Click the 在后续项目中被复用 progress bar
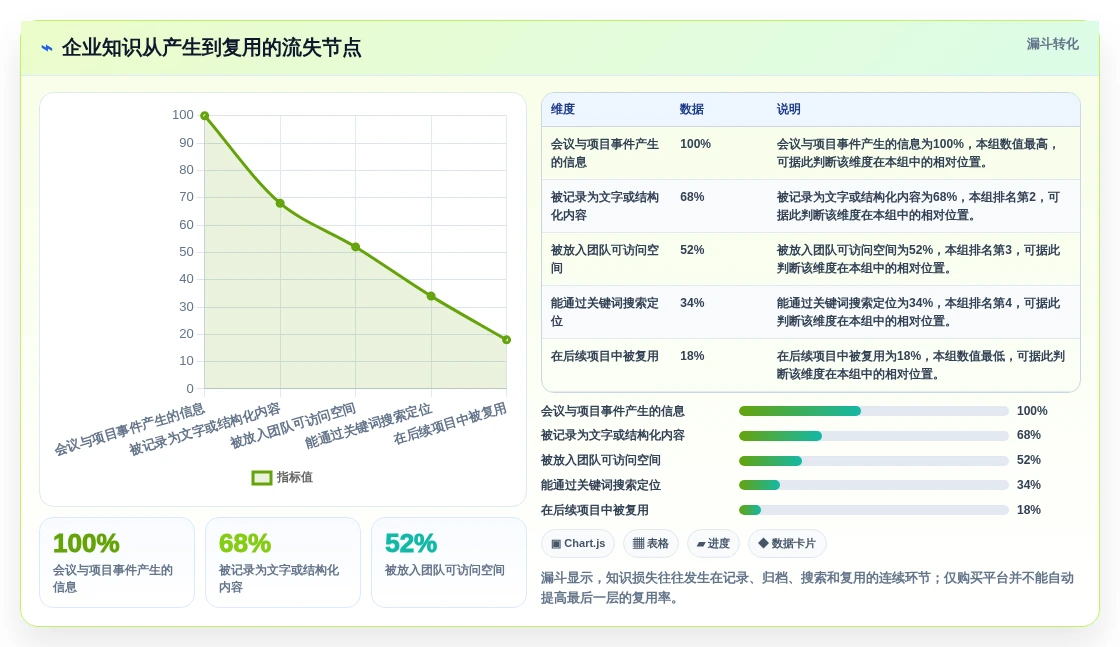This screenshot has height=647, width=1120. tap(874, 510)
